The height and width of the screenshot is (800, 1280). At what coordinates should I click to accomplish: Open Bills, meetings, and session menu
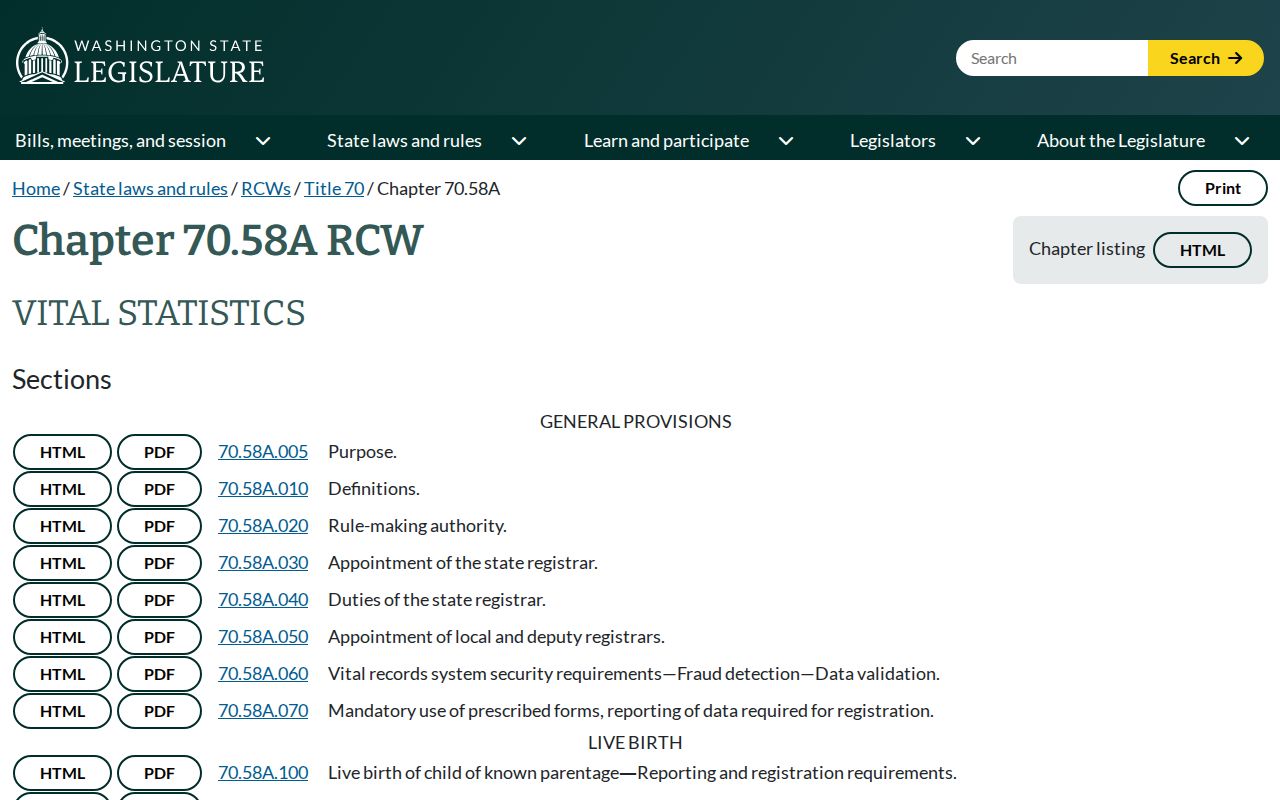click(x=120, y=141)
